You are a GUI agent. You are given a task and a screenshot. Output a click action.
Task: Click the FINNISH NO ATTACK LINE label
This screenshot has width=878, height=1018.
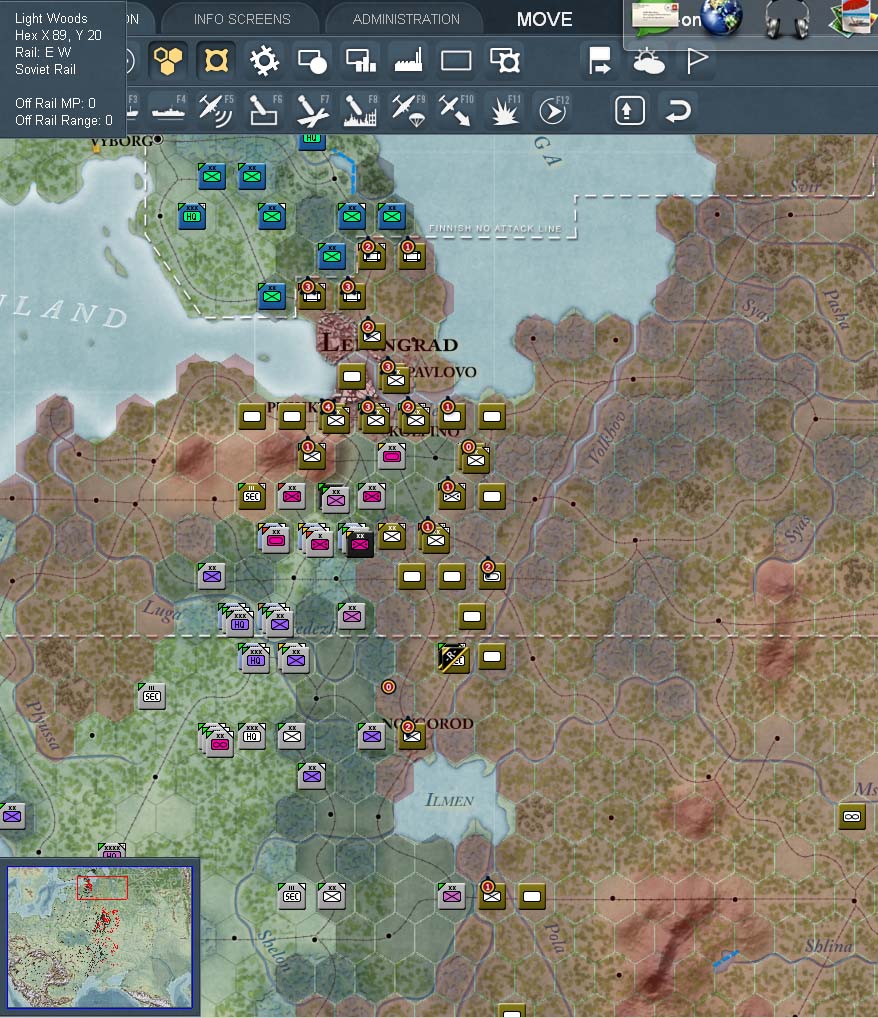click(494, 229)
